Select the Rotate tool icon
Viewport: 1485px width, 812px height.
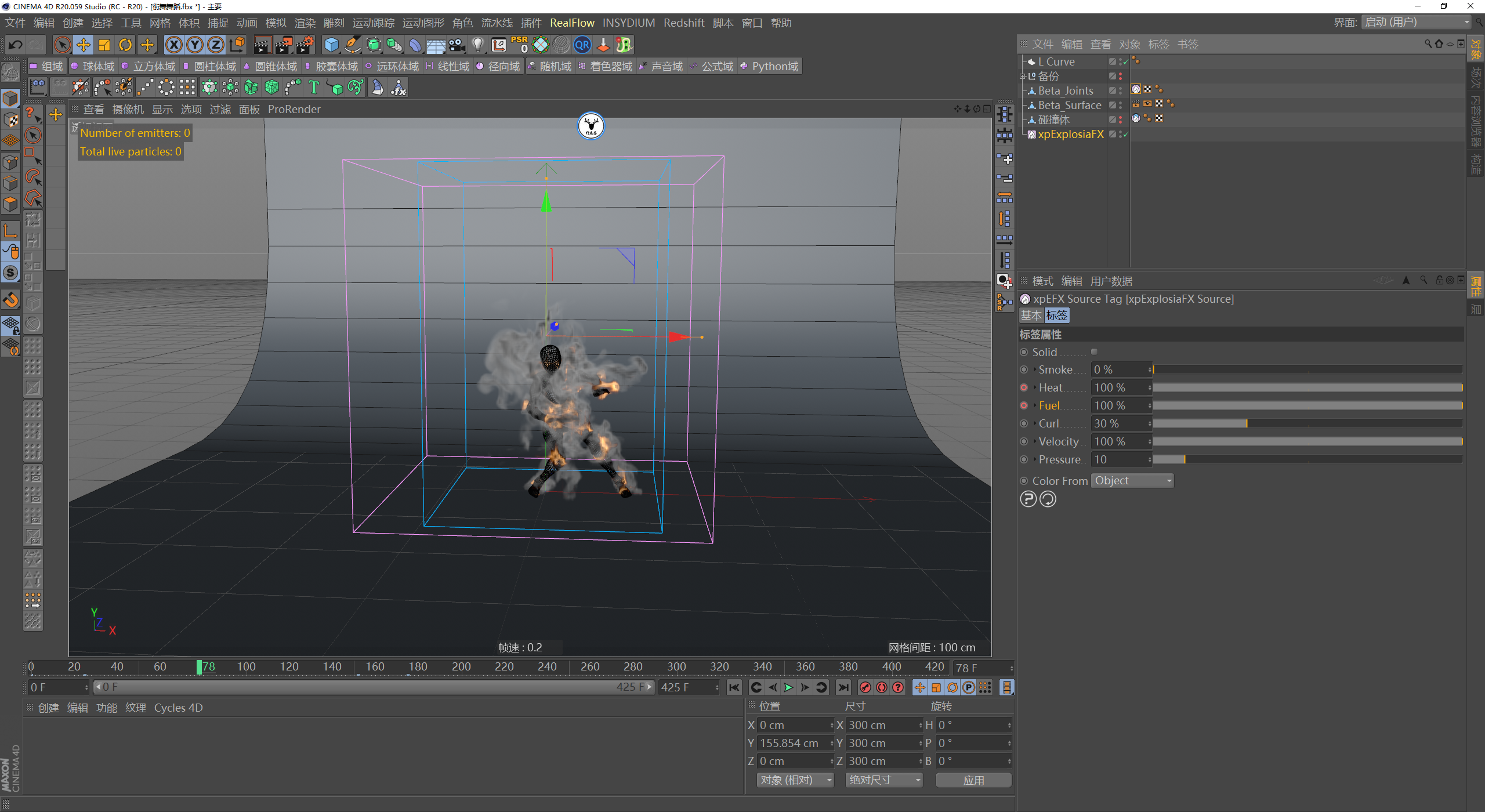coord(125,45)
